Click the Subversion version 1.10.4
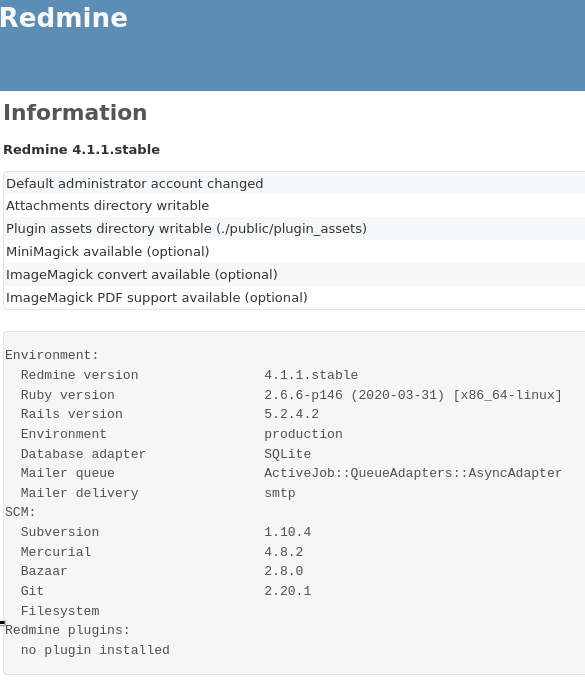 [287, 532]
